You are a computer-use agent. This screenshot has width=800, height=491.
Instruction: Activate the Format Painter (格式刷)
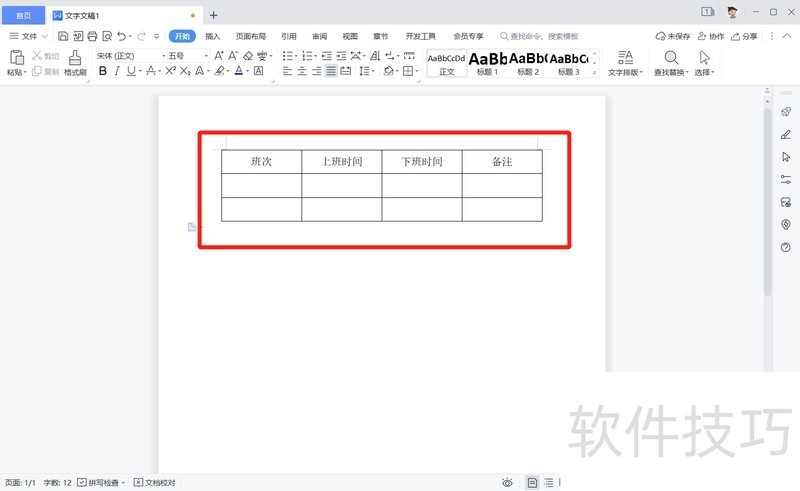(x=75, y=63)
